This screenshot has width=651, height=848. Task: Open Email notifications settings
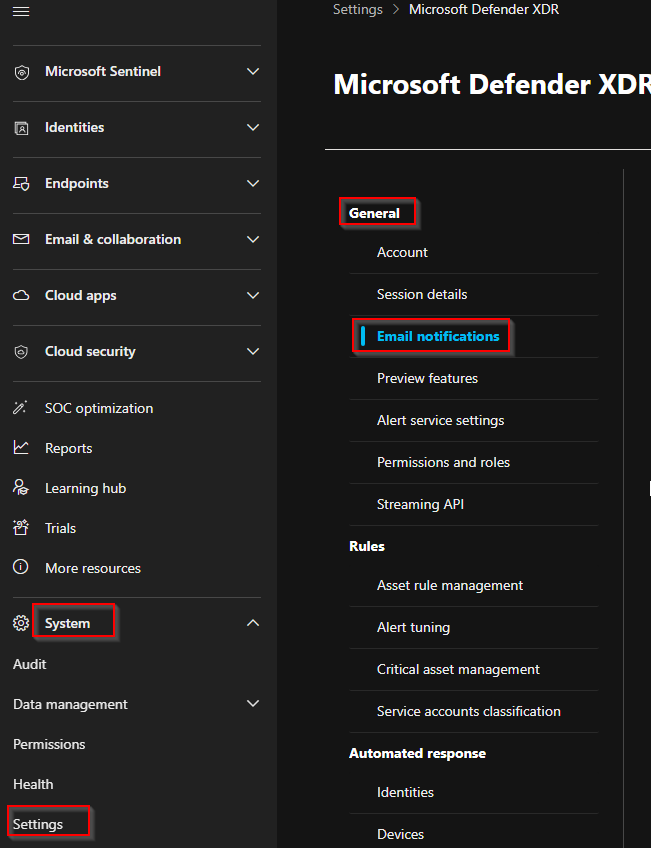[x=437, y=337]
